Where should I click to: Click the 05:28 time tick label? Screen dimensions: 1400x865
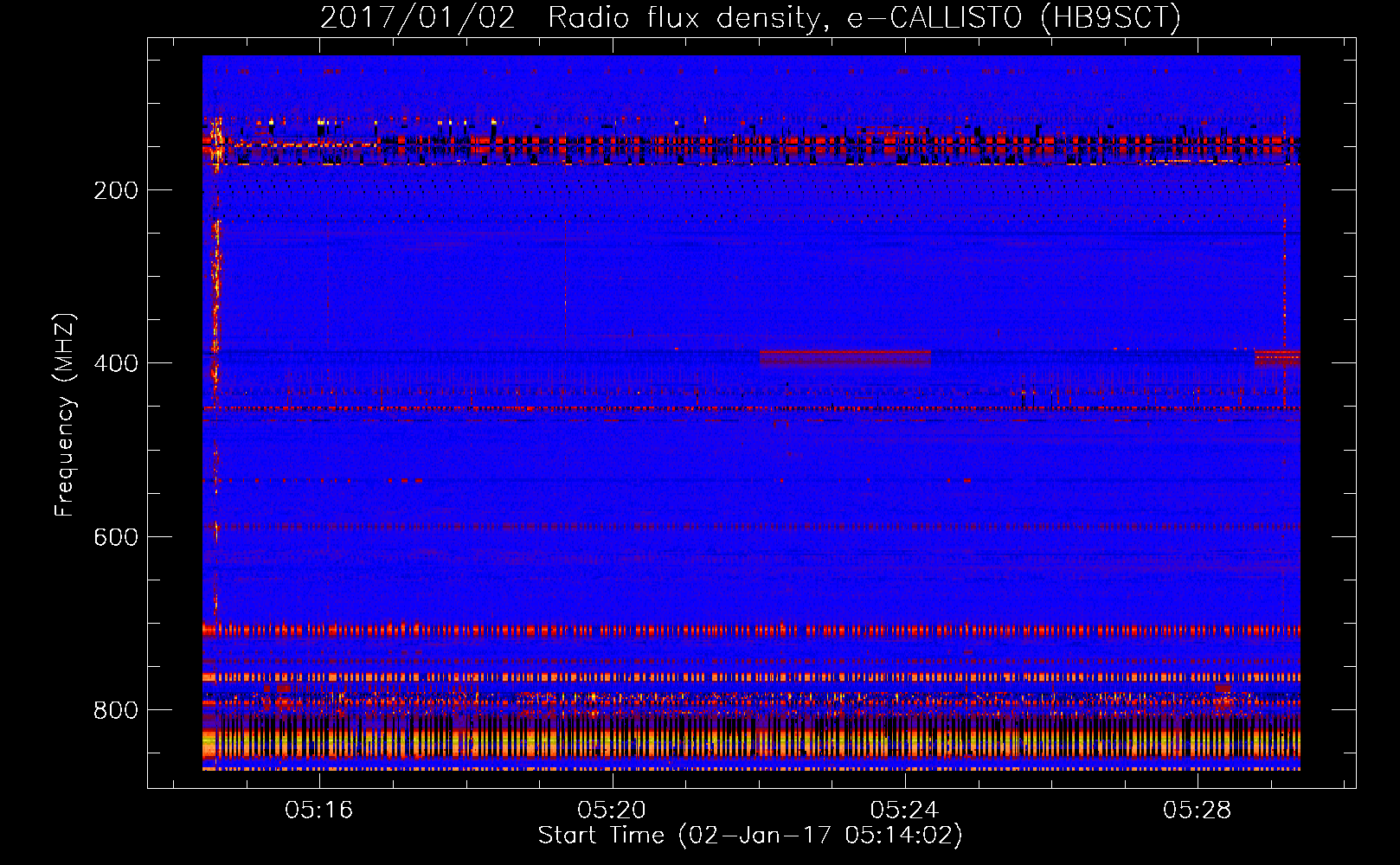click(x=1198, y=810)
